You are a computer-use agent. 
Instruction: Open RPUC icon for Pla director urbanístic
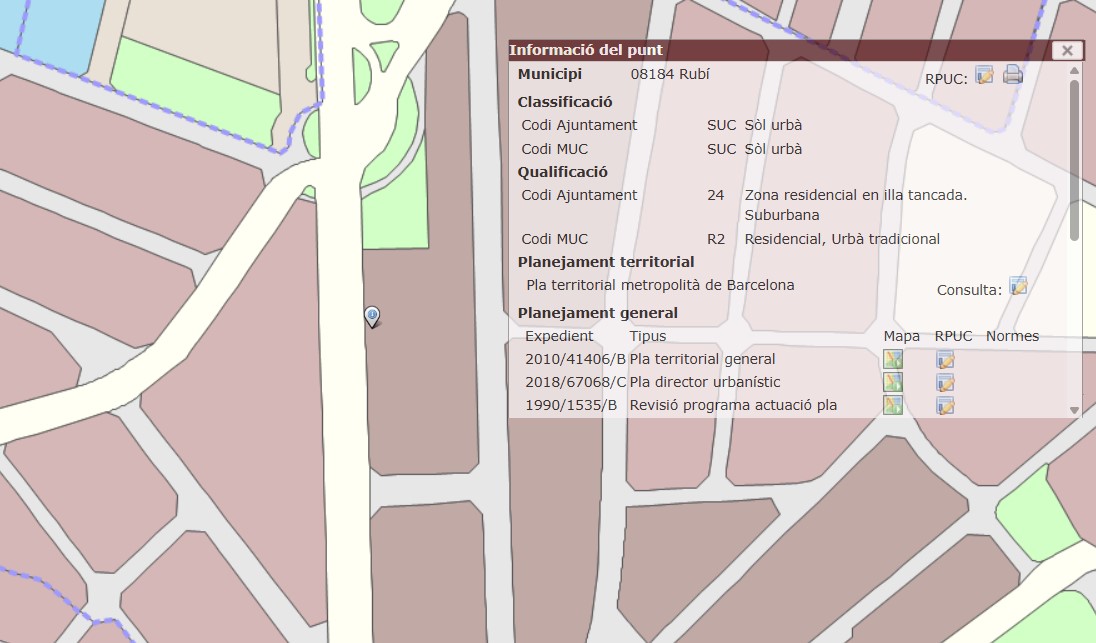point(945,382)
